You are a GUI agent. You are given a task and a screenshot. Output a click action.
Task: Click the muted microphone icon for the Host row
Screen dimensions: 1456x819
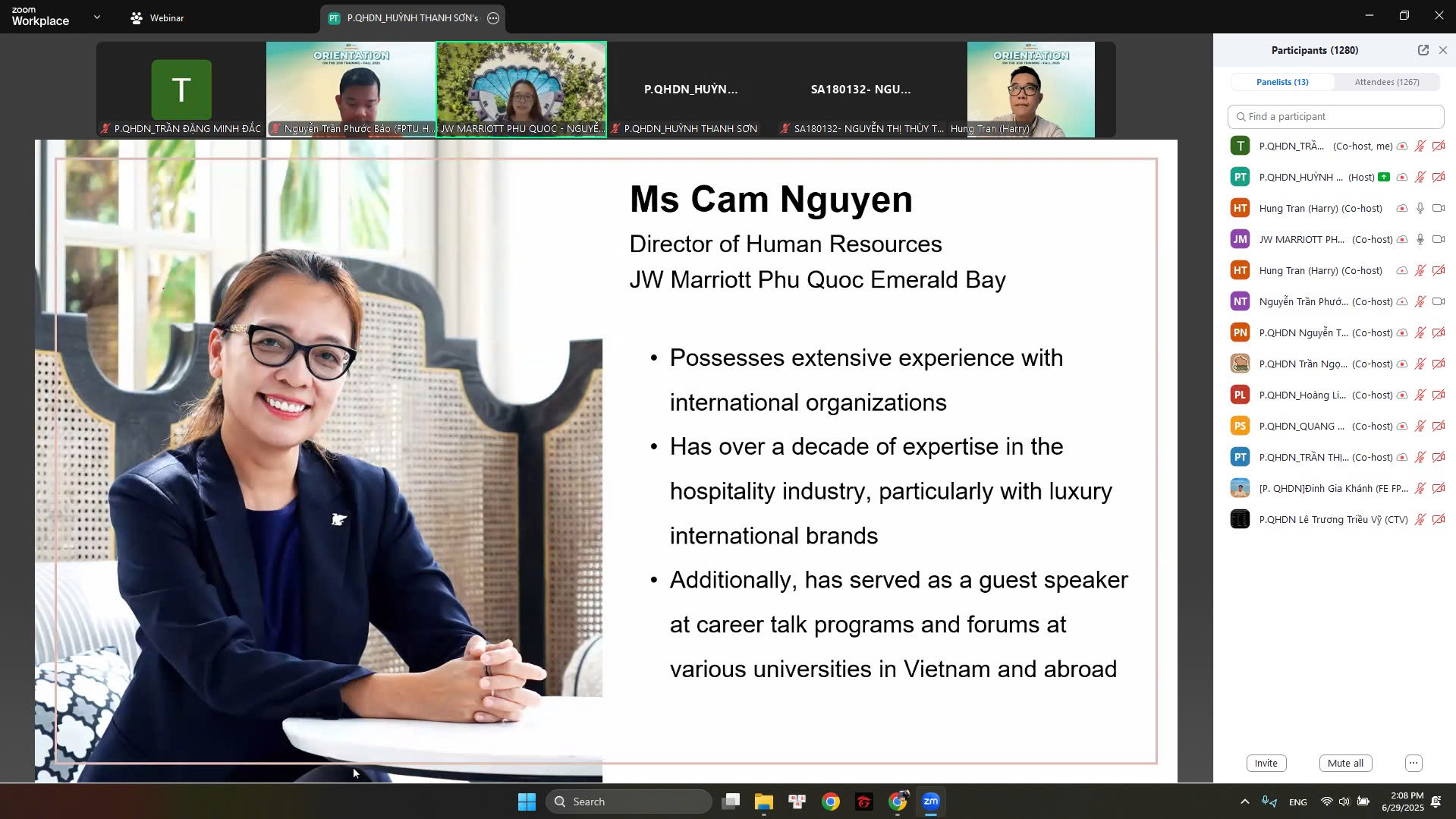tap(1420, 177)
